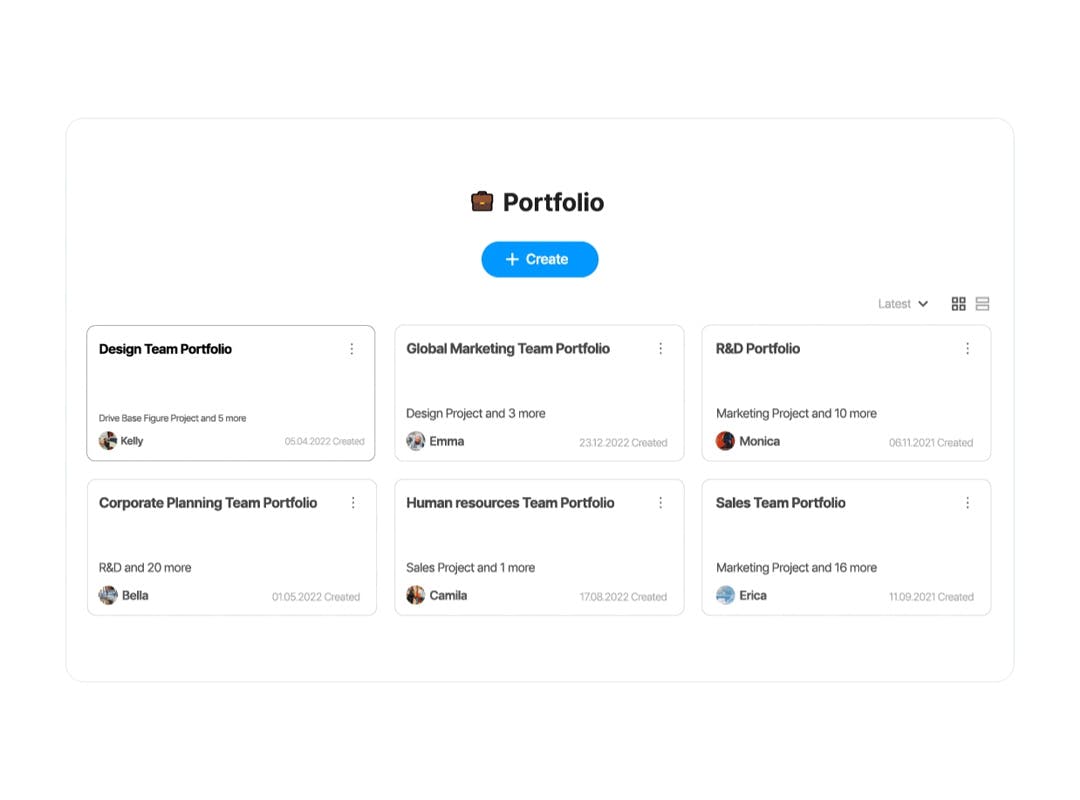Open Global Marketing Team Portfolio options menu
1080x800 pixels.
[661, 349]
